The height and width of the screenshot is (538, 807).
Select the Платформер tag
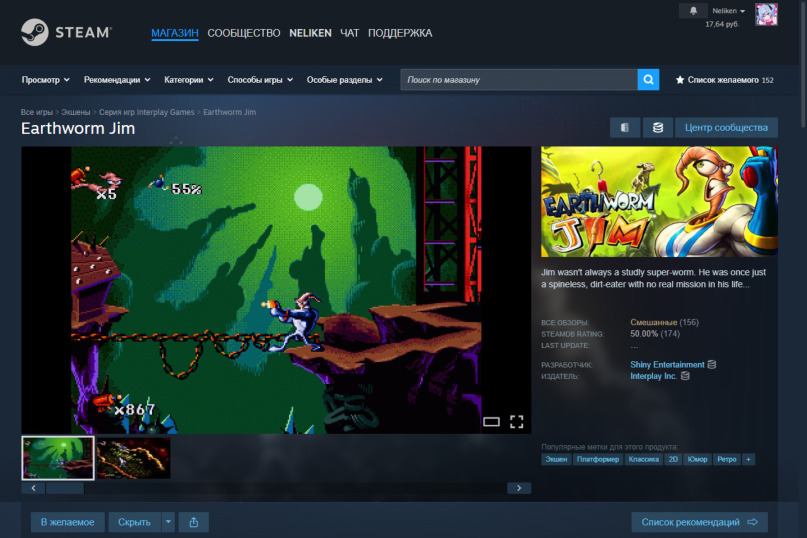tap(598, 459)
